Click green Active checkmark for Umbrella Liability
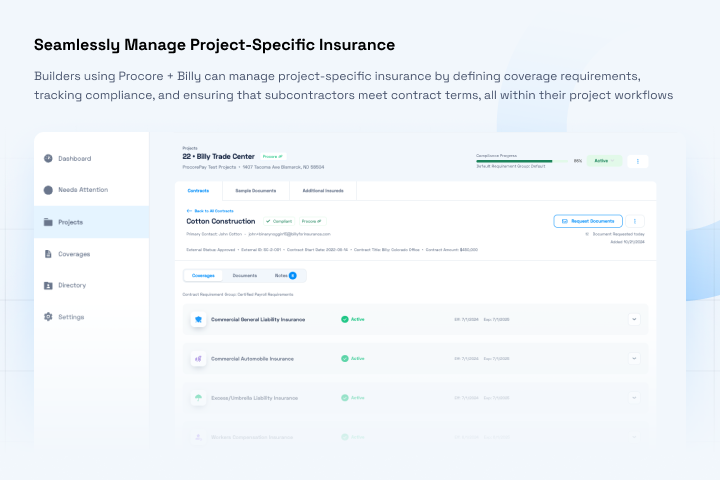720x480 pixels. 345,398
